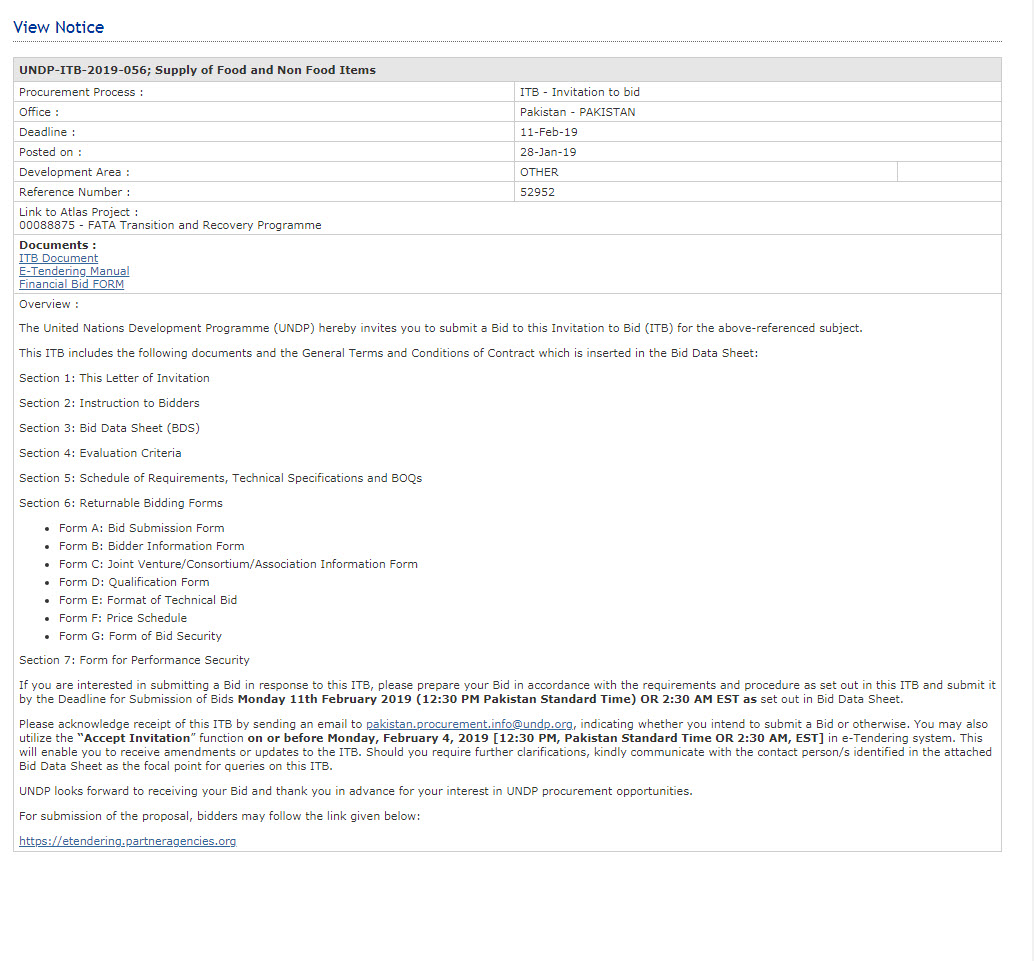Click the pakistan.procurement.info@undp.org email link
The height and width of the screenshot is (961, 1034).
(x=469, y=724)
